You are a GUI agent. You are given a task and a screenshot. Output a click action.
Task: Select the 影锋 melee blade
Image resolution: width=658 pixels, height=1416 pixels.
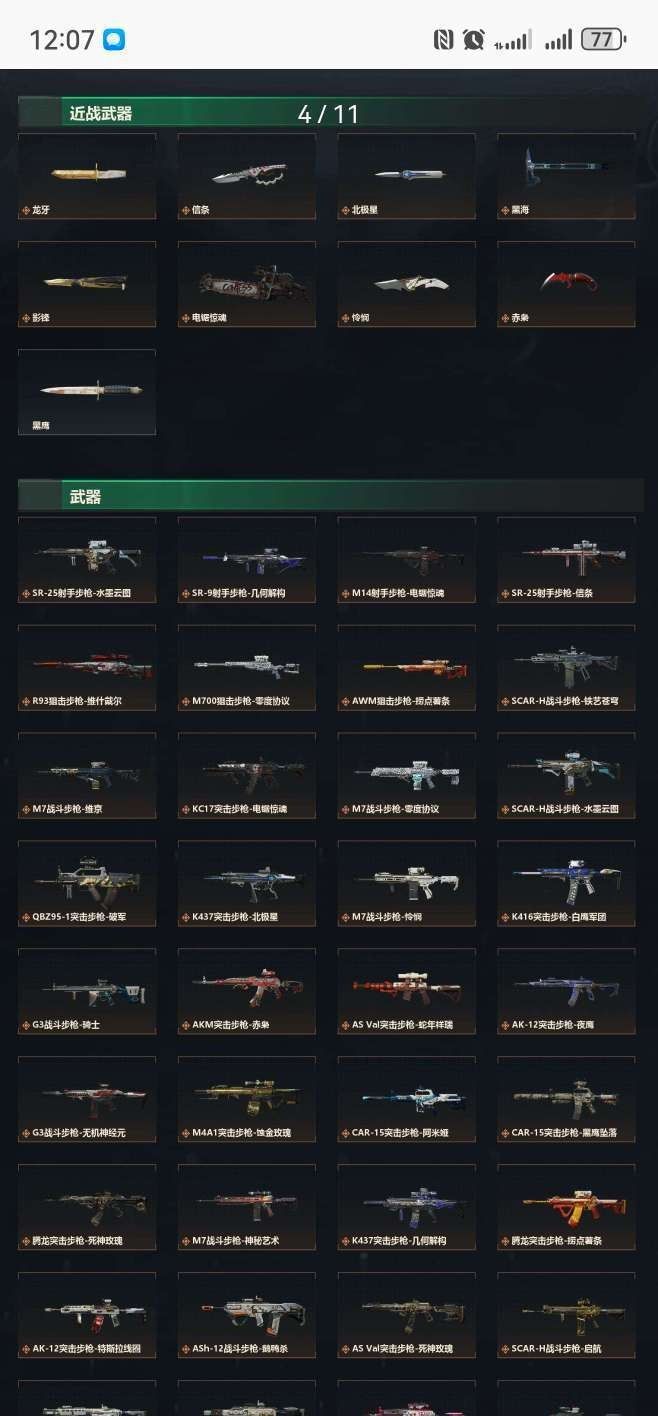click(87, 284)
